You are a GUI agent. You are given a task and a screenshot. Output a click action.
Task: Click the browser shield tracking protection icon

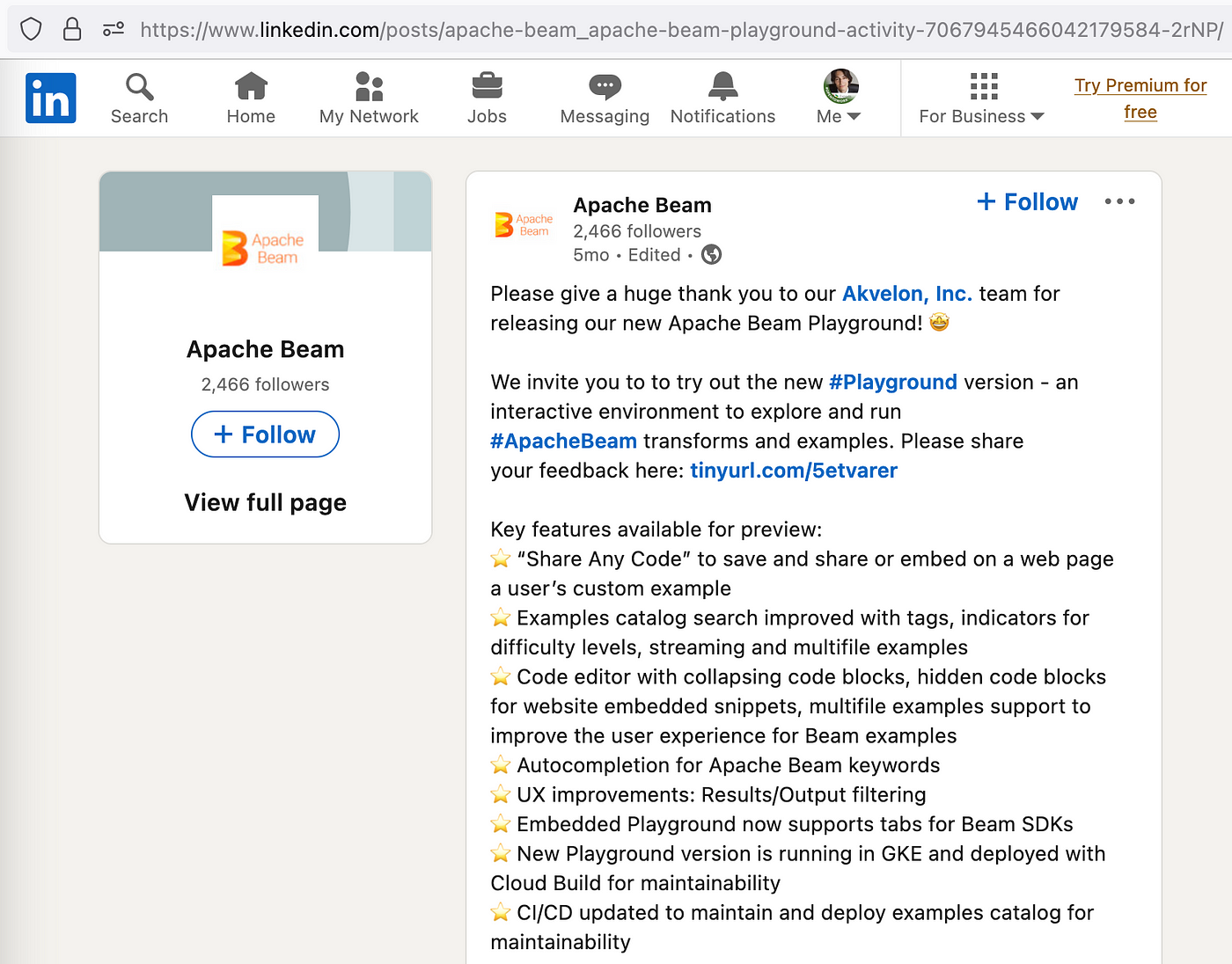coord(32,29)
